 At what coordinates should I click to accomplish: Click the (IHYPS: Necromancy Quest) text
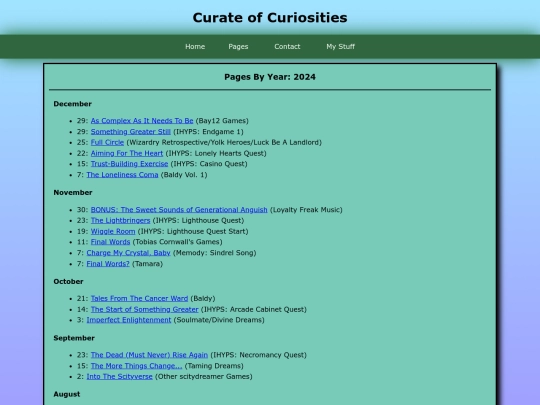[259, 355]
